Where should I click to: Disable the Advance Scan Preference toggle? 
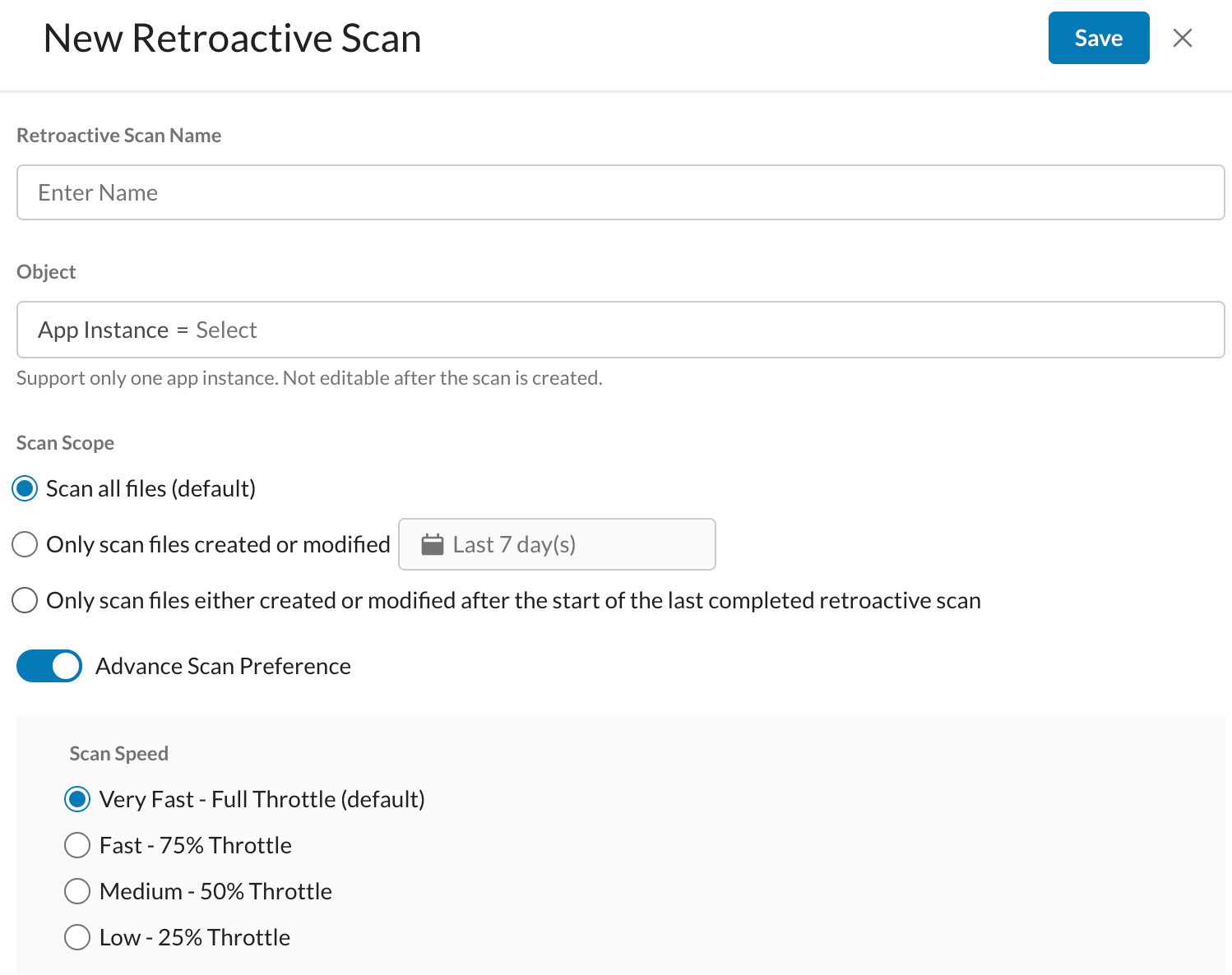click(x=49, y=666)
